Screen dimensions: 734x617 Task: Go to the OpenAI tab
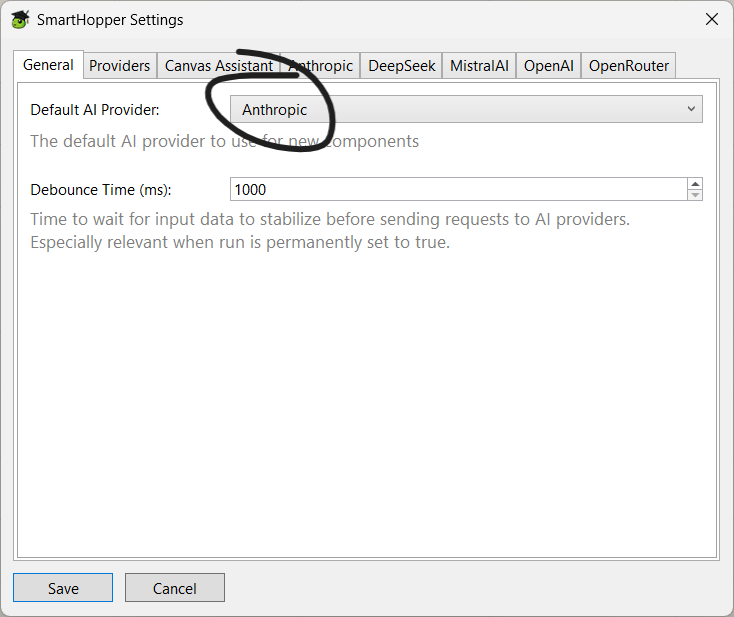pyautogui.click(x=549, y=66)
